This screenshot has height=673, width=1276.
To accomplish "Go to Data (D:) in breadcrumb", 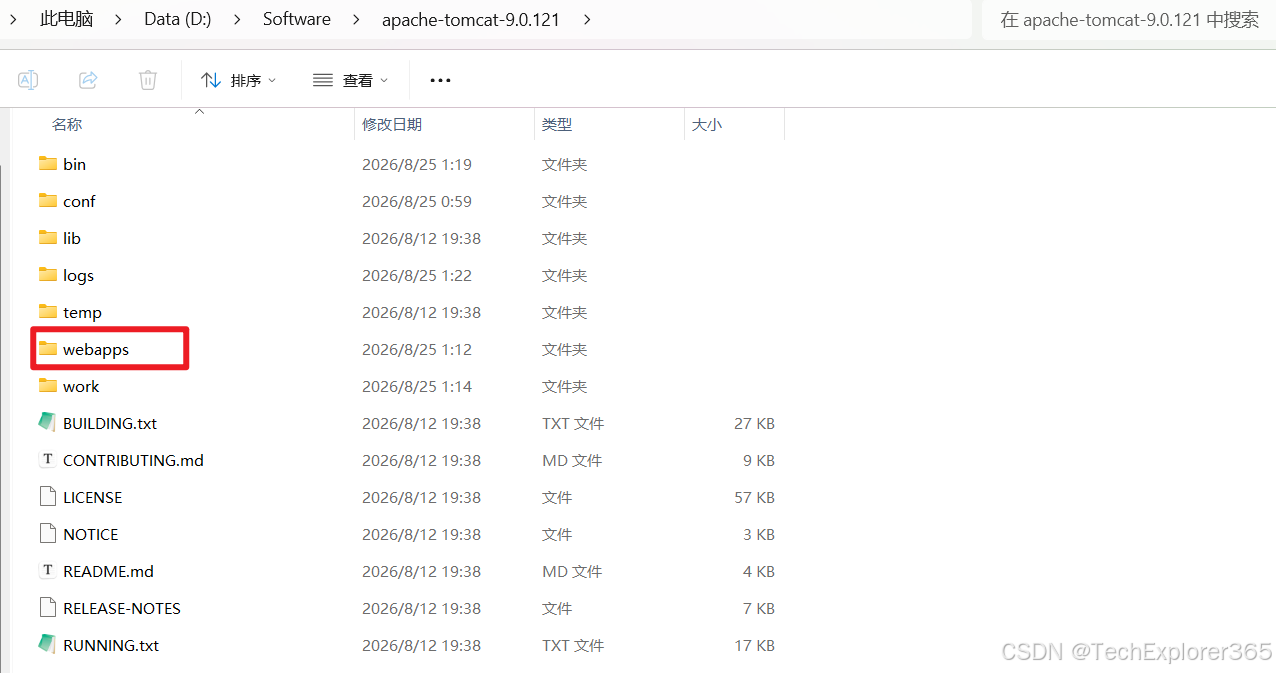I will coord(178,19).
